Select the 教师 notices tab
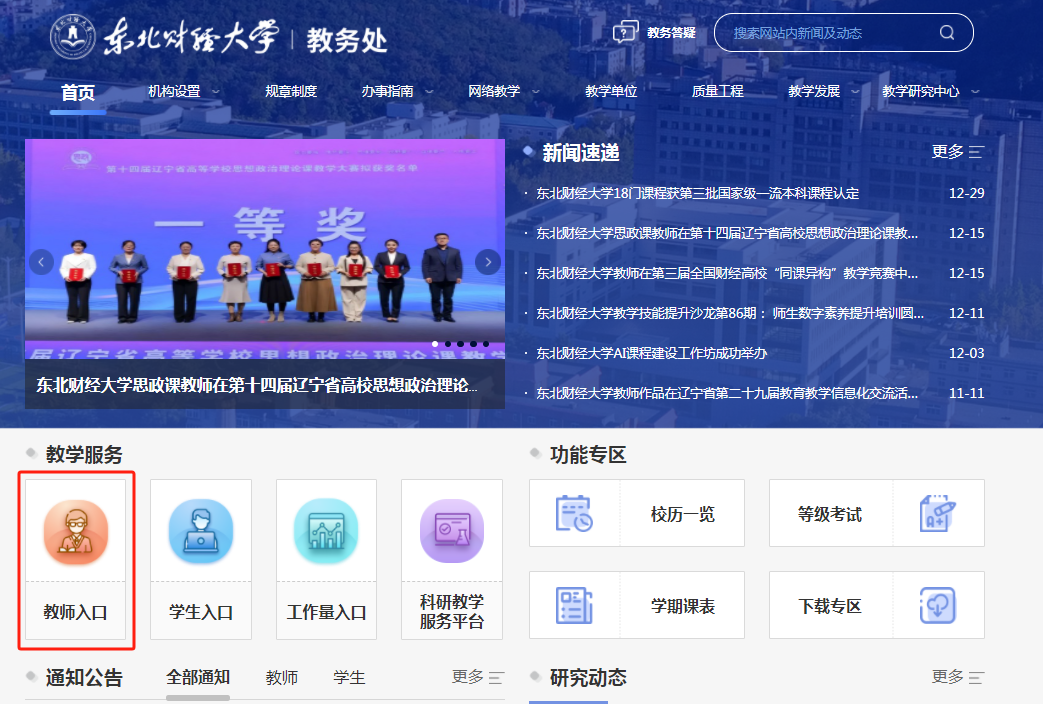The width and height of the screenshot is (1043, 704). [281, 677]
